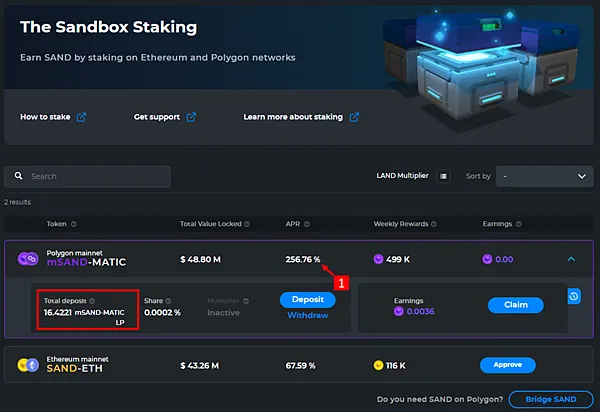Click the $ 43.26 M locked value
This screenshot has width=600, height=412.
pos(199,366)
